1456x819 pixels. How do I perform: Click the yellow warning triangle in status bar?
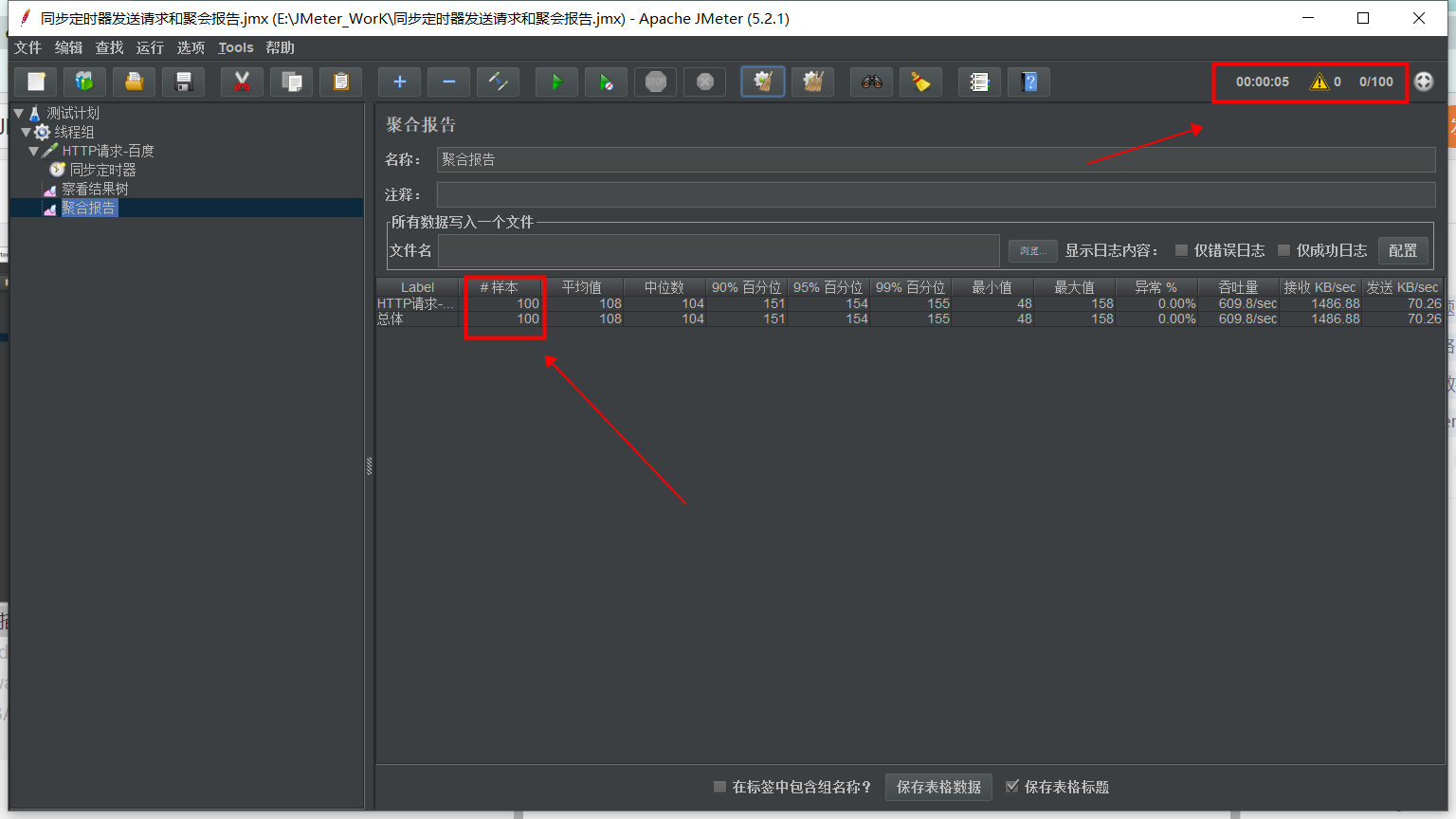(x=1320, y=82)
